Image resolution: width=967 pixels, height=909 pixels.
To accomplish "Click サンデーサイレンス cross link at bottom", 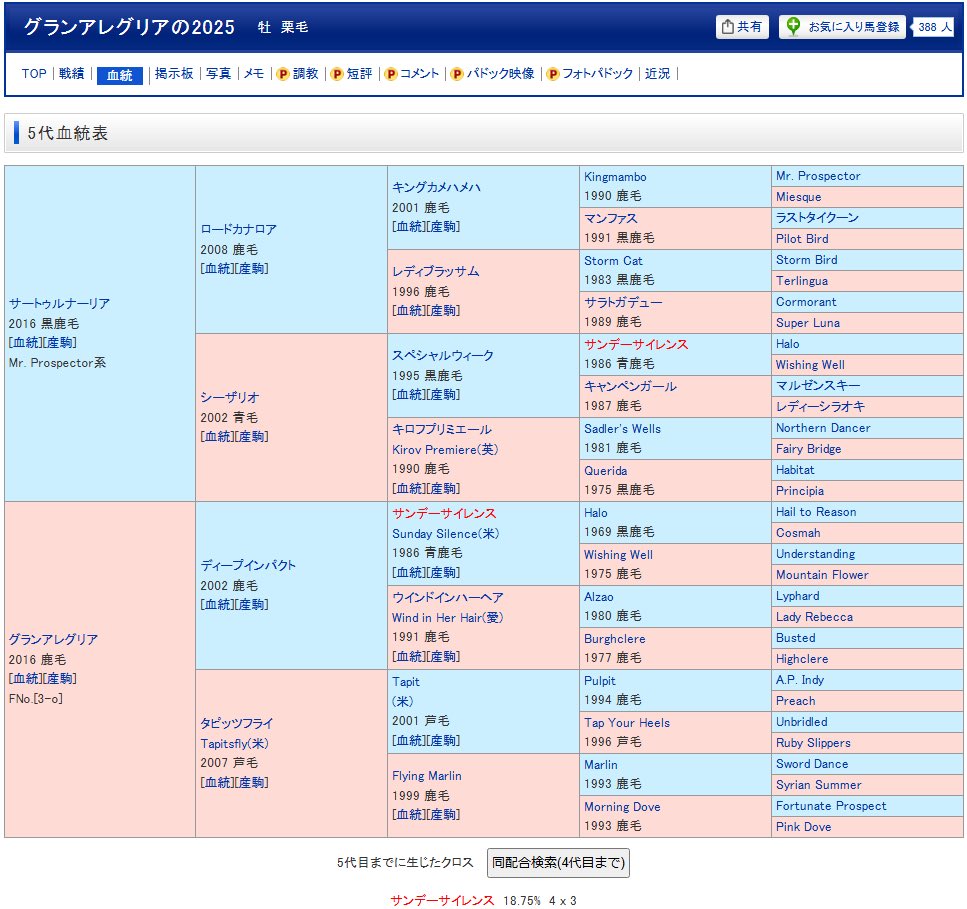I will tap(442, 900).
